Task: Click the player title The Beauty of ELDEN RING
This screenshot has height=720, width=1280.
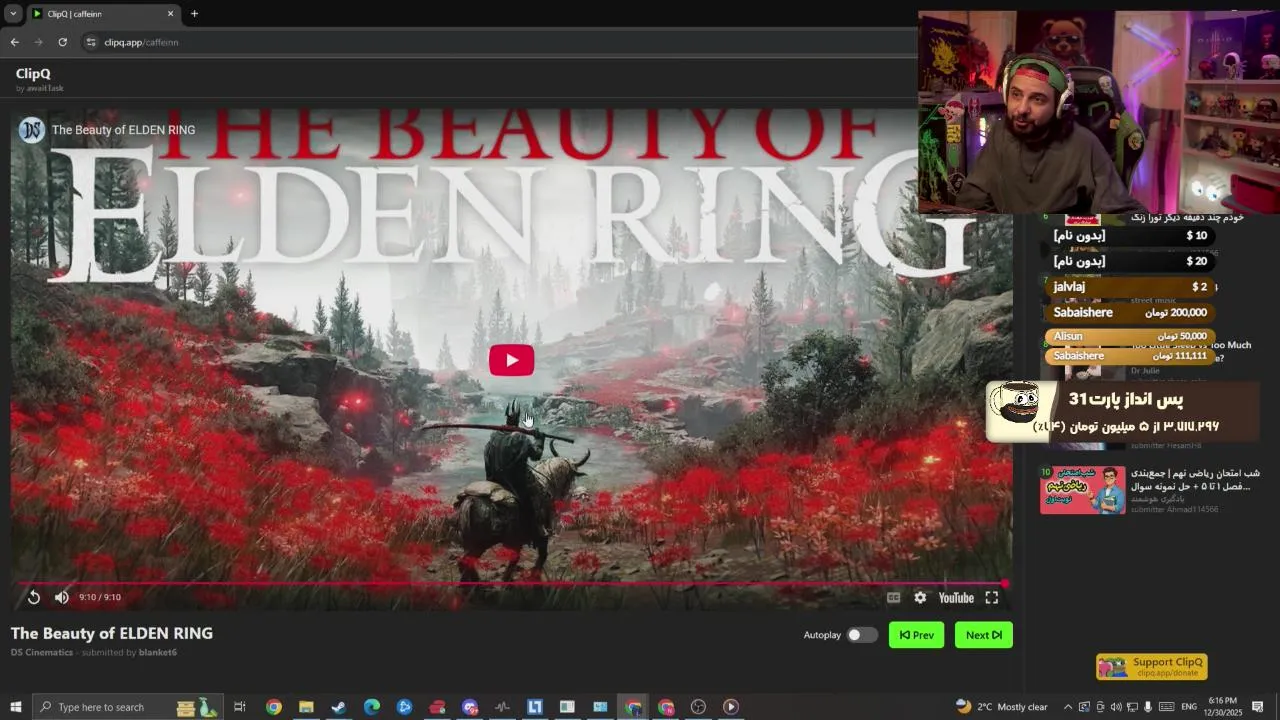Action: [123, 130]
